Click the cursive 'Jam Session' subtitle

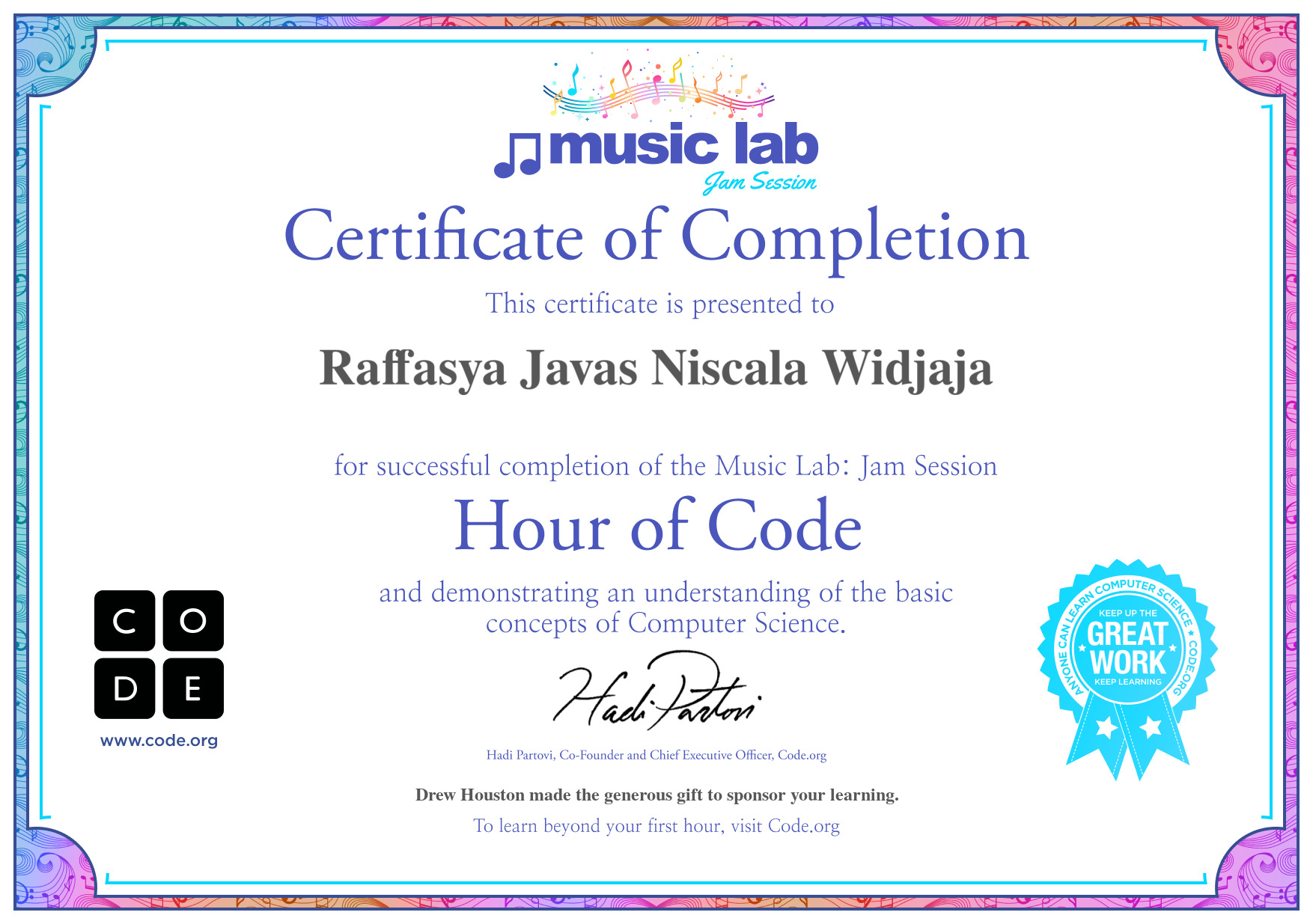(x=759, y=183)
